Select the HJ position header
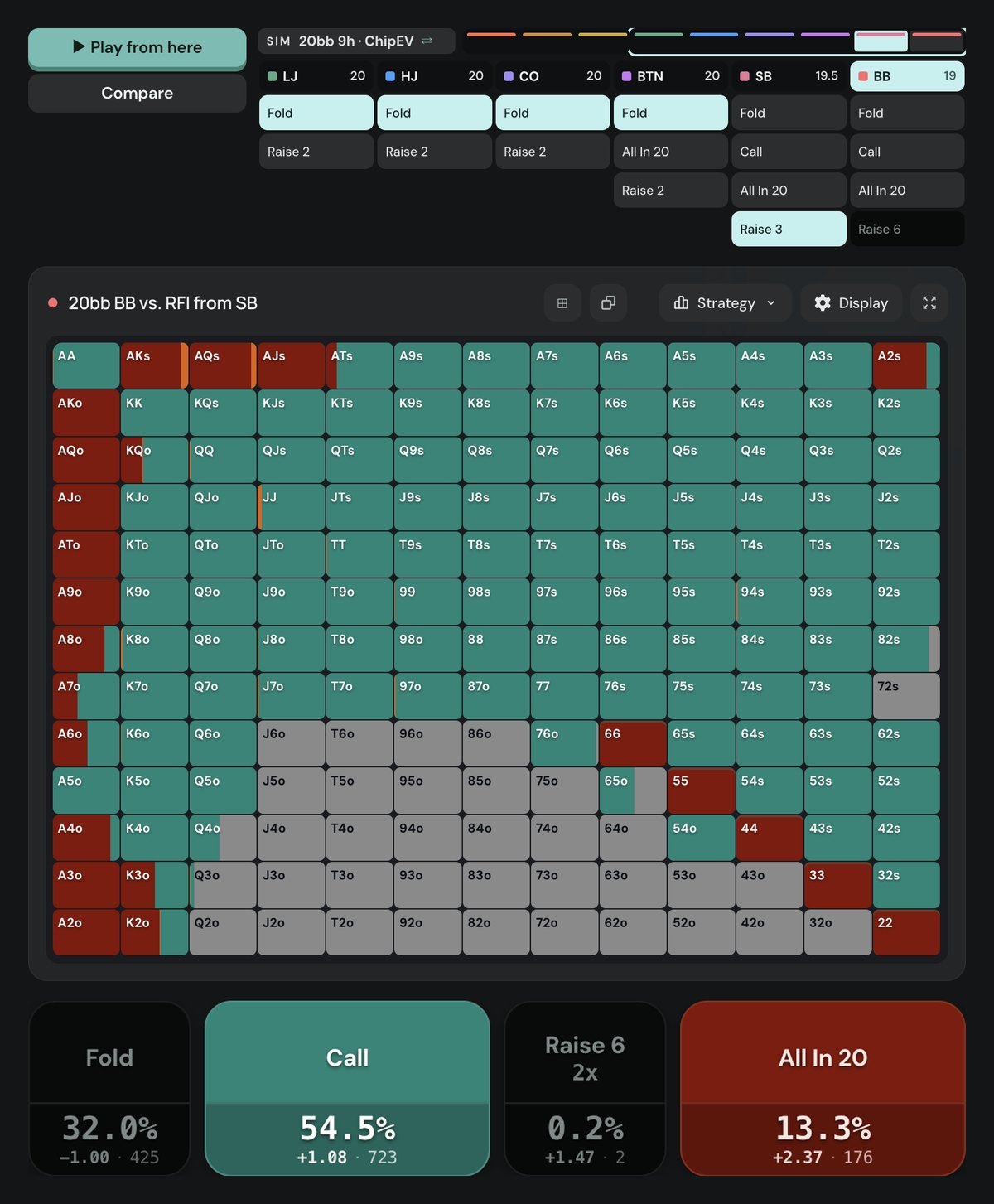This screenshot has width=994, height=1204. tap(435, 76)
